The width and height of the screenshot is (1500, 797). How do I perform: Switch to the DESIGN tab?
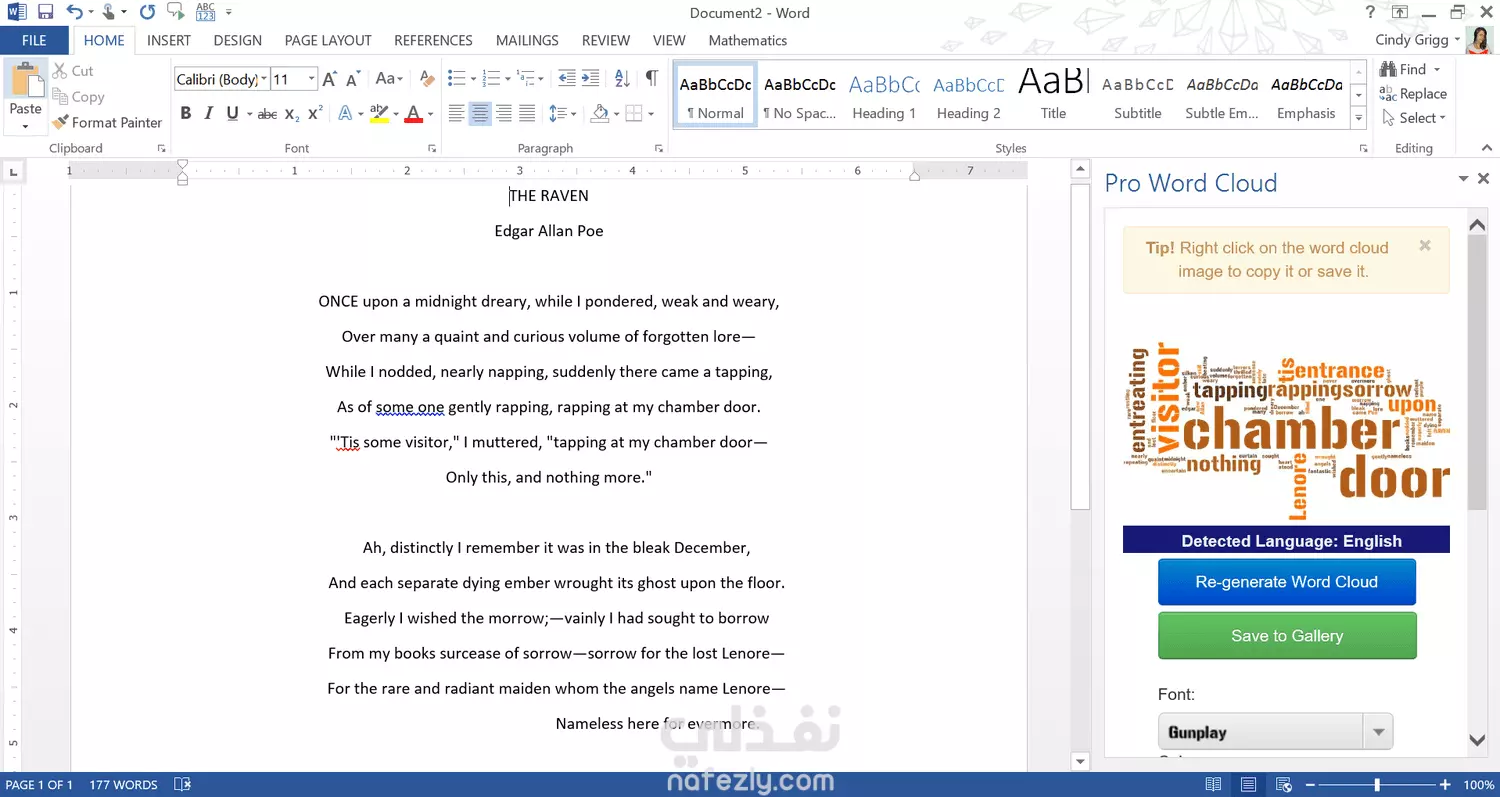pyautogui.click(x=238, y=40)
